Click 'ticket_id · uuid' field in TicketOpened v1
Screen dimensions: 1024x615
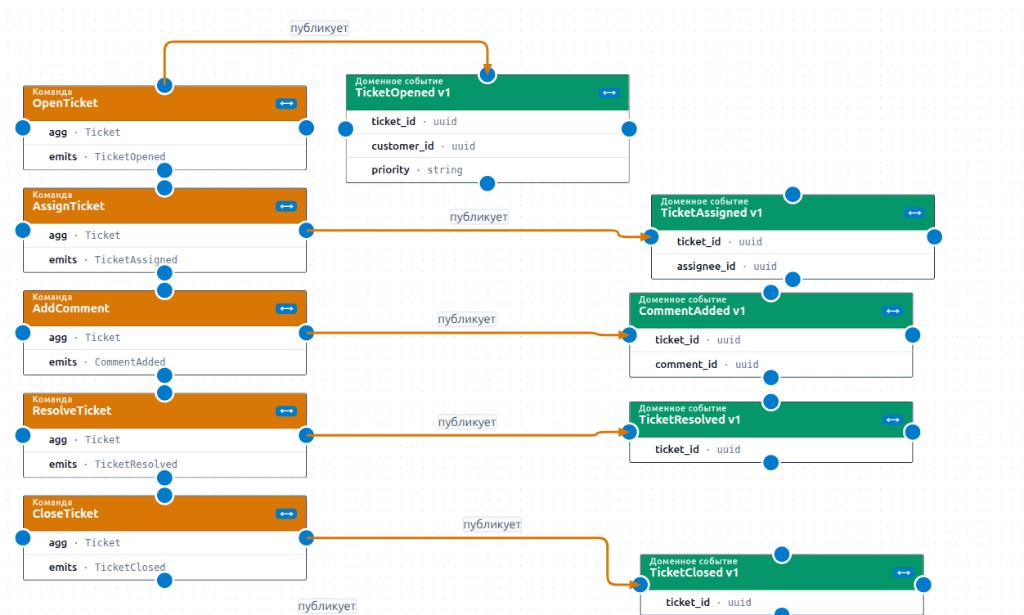tap(487, 121)
